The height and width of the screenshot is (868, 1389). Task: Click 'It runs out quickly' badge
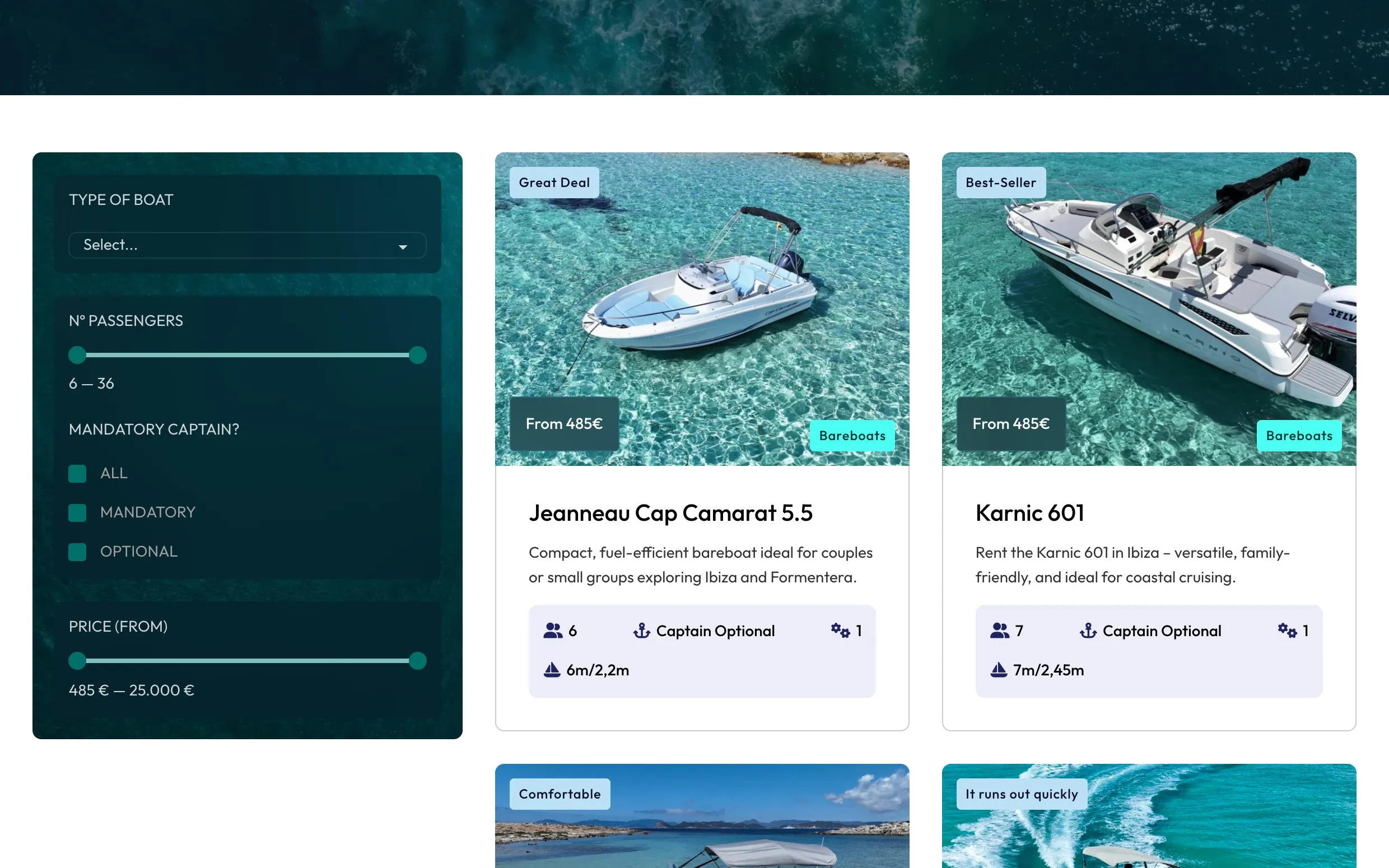point(1022,794)
